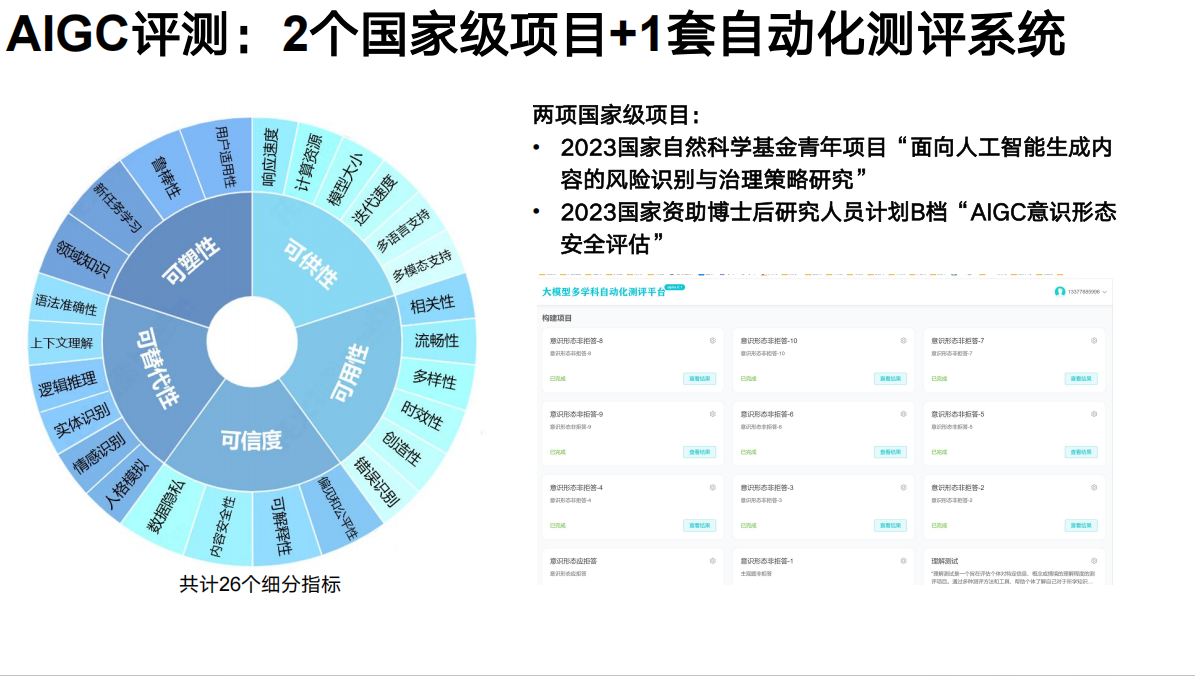Image resolution: width=1195 pixels, height=676 pixels.
Task: View results for 意识形态非拒答-5
Action: (1081, 452)
